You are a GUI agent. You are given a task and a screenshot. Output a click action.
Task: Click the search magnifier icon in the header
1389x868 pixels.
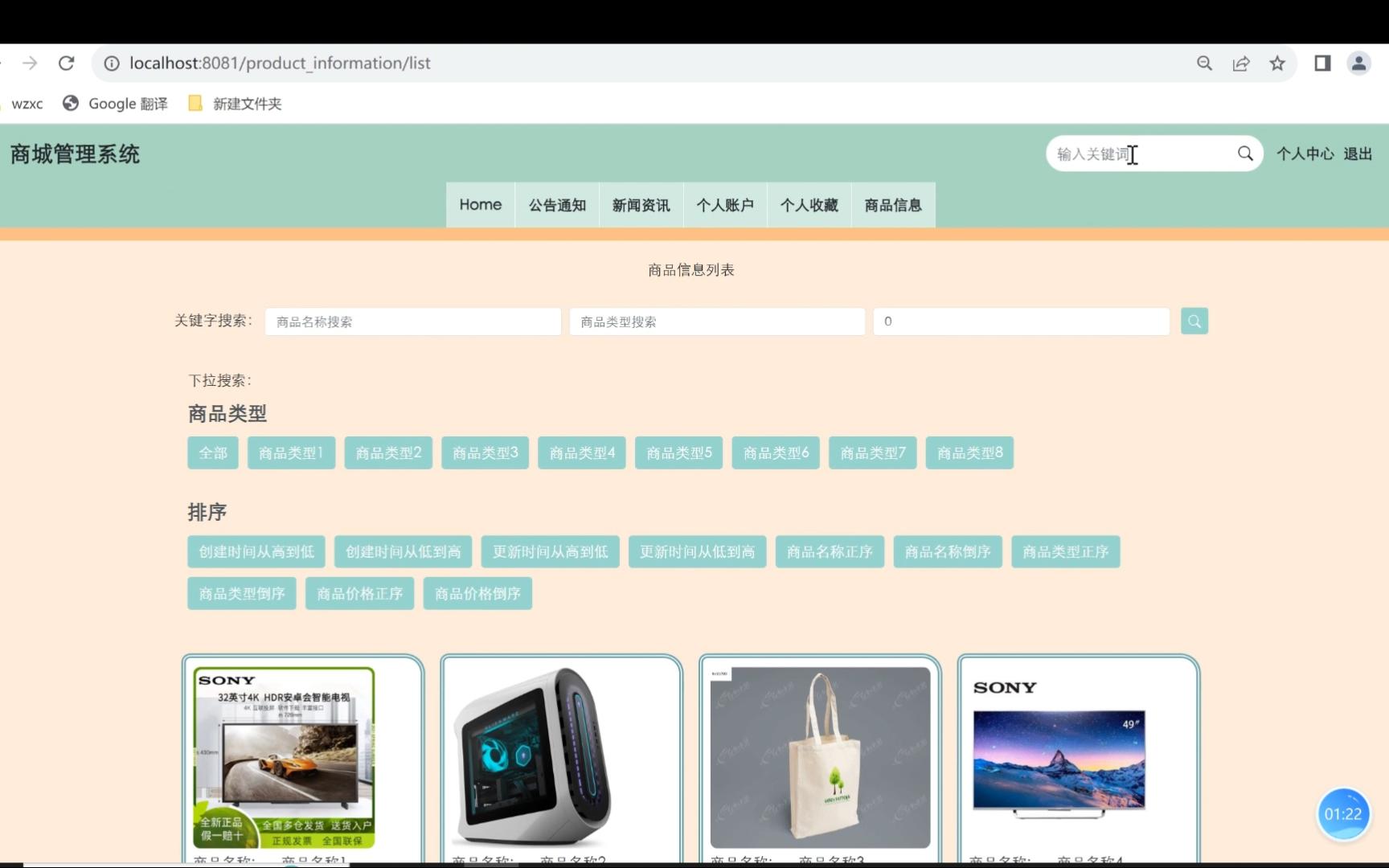1245,154
